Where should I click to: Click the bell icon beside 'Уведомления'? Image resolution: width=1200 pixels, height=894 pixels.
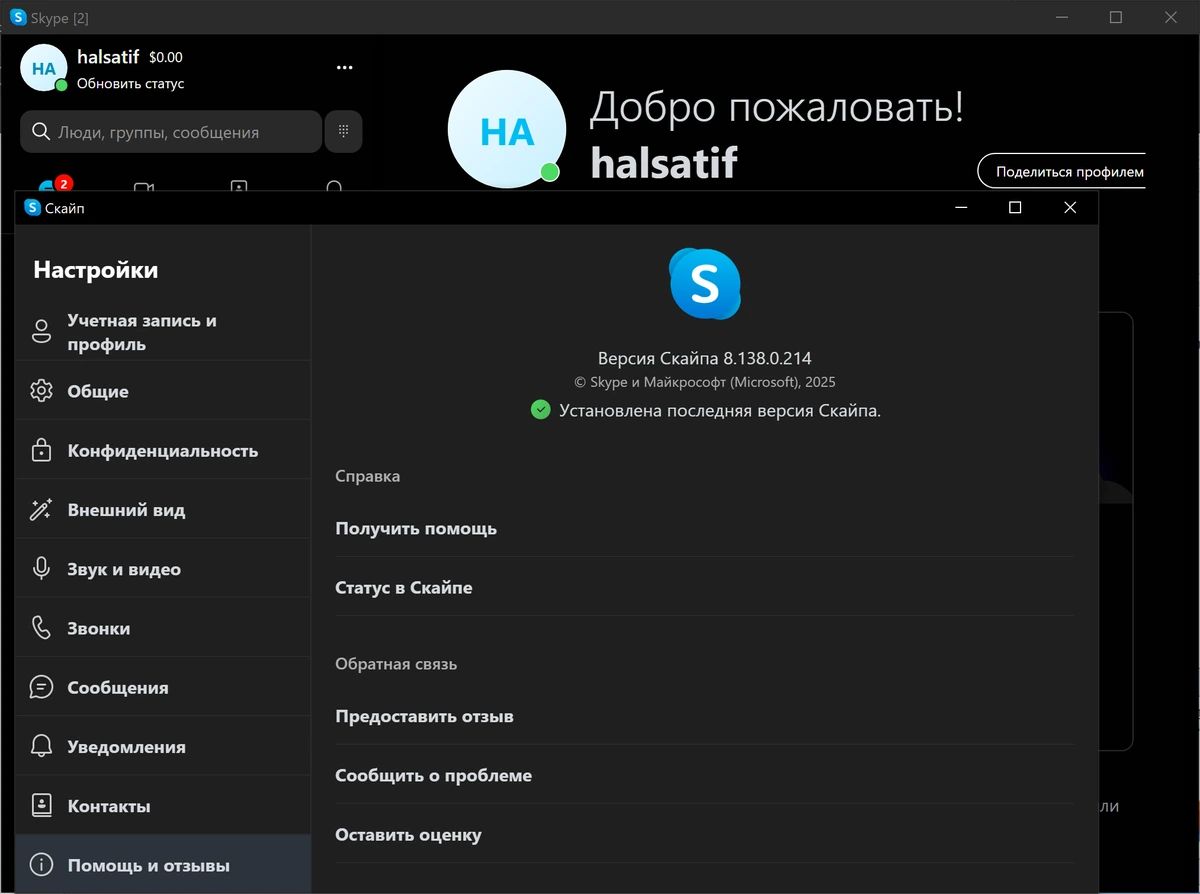point(41,746)
